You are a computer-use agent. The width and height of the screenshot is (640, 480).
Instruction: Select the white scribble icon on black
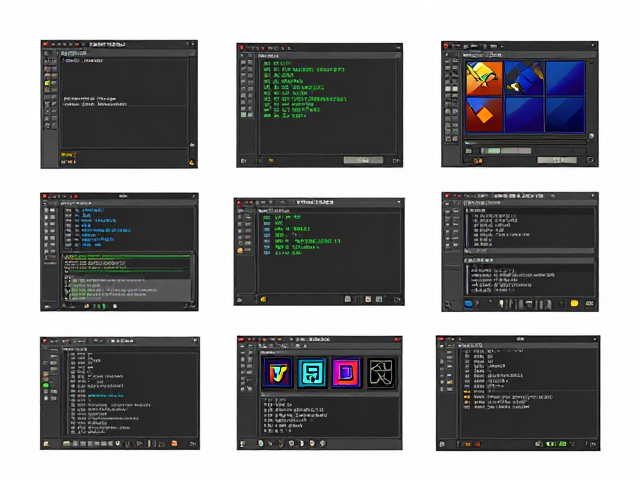pos(381,373)
